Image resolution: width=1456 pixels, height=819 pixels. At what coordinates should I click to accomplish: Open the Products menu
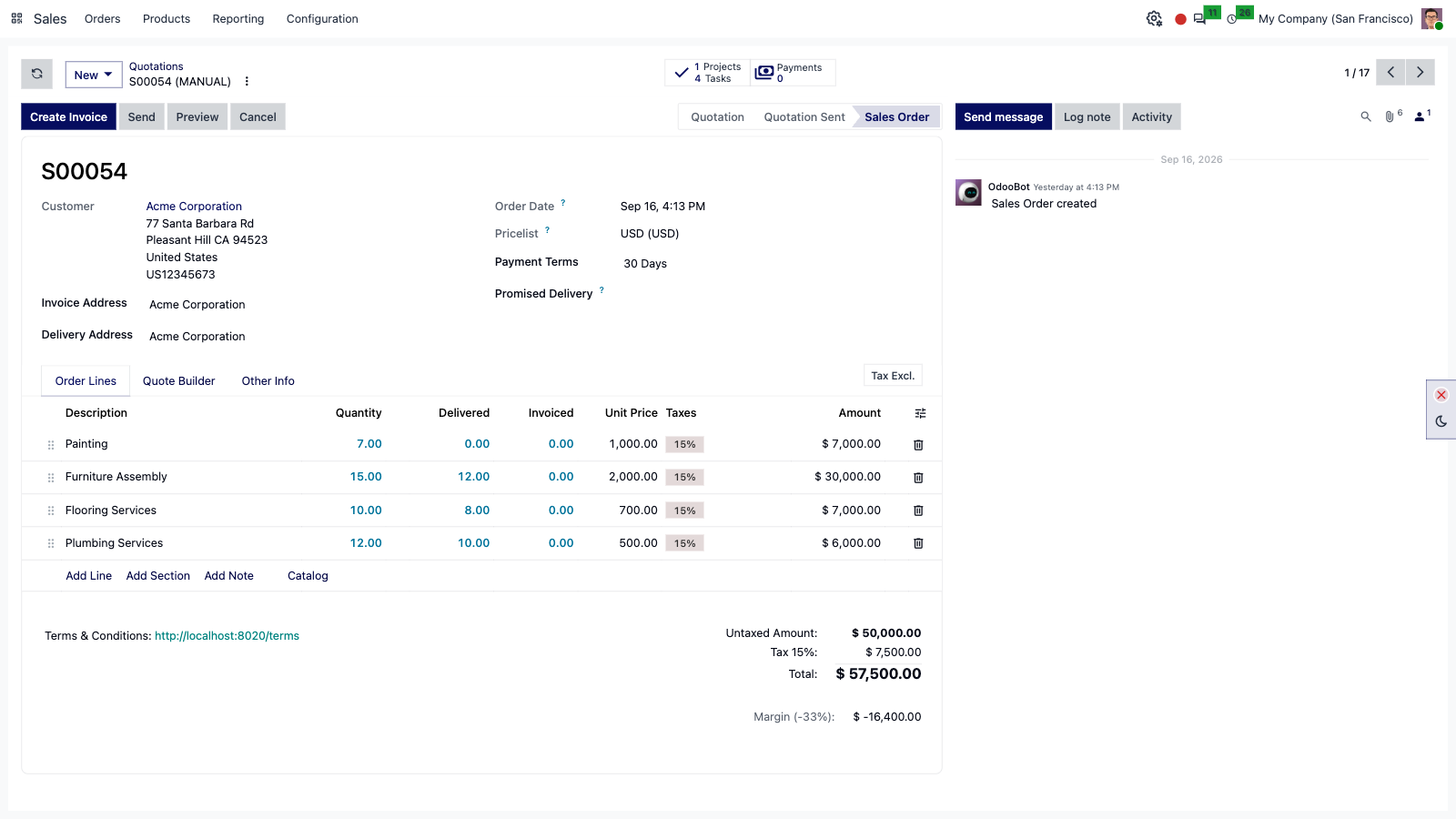tap(167, 19)
